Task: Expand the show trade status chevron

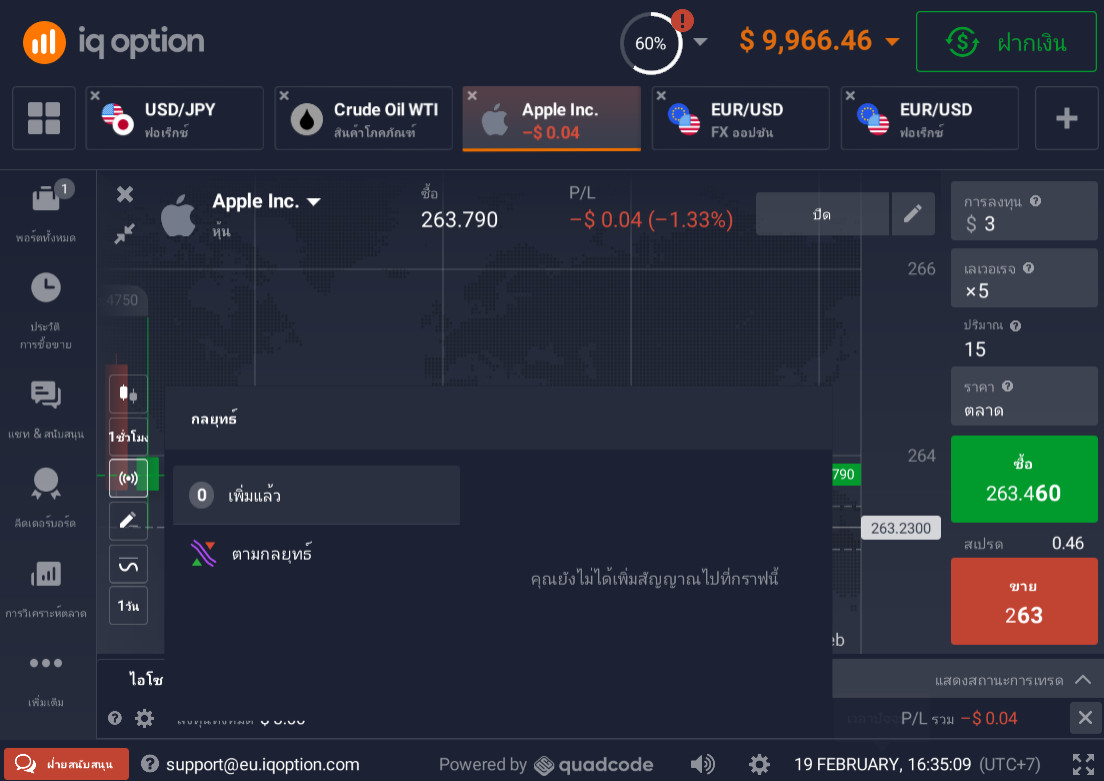Action: point(1083,680)
